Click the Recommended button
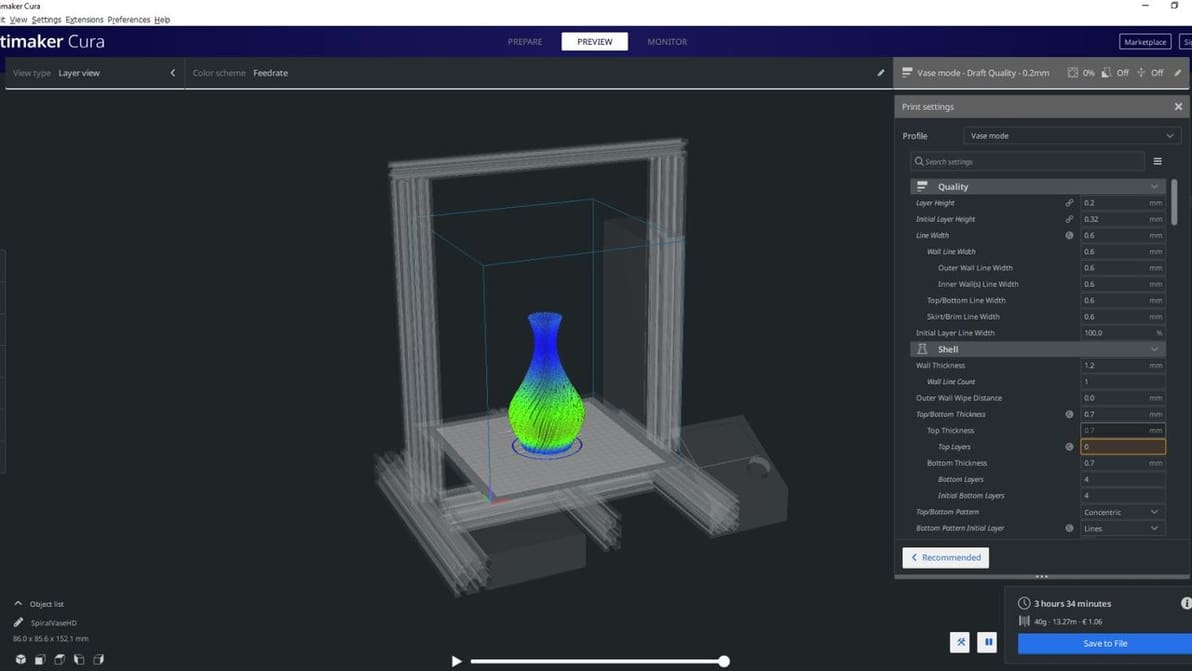Image resolution: width=1192 pixels, height=671 pixels. pos(946,558)
